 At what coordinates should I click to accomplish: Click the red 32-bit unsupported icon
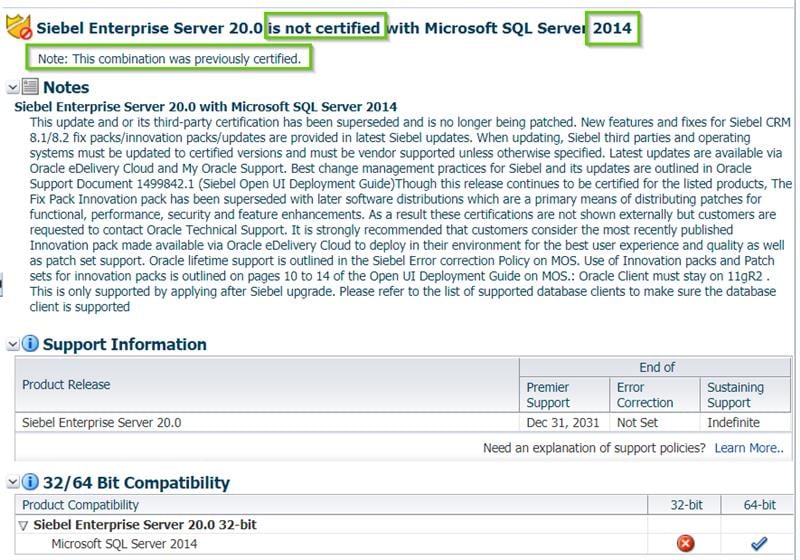[x=685, y=544]
